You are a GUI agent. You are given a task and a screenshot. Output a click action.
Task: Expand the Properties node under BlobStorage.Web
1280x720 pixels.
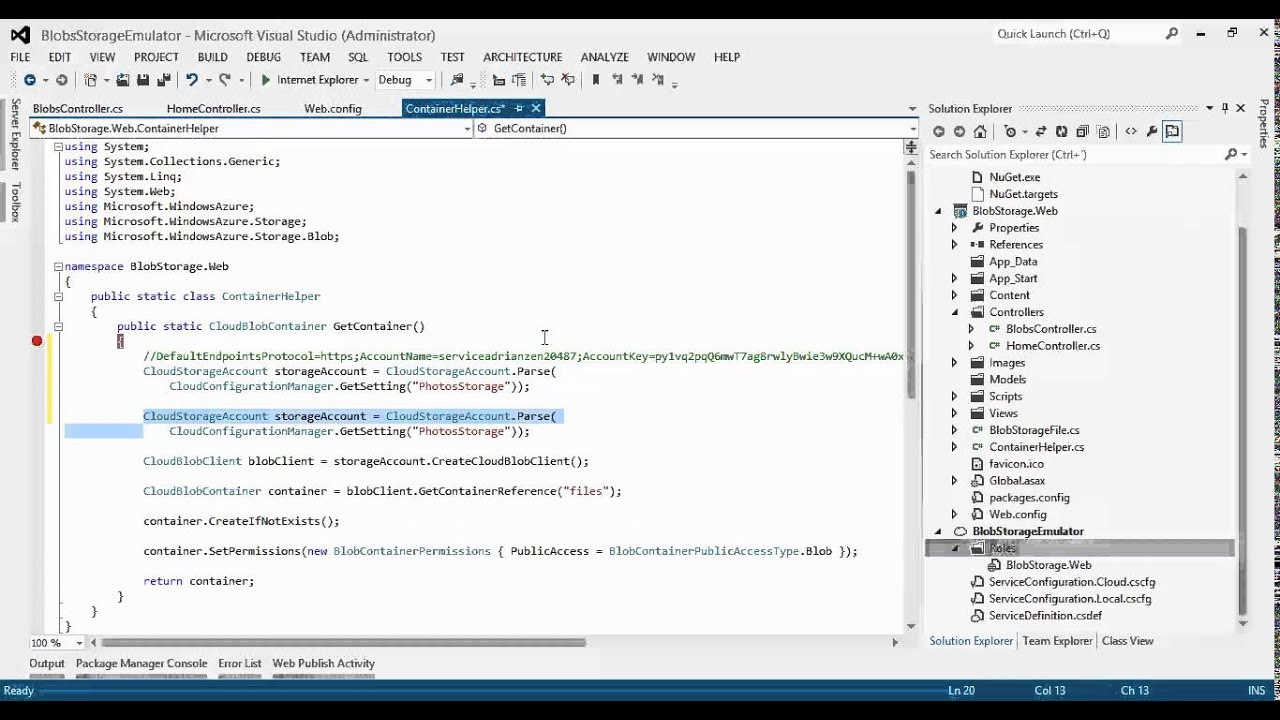(954, 228)
